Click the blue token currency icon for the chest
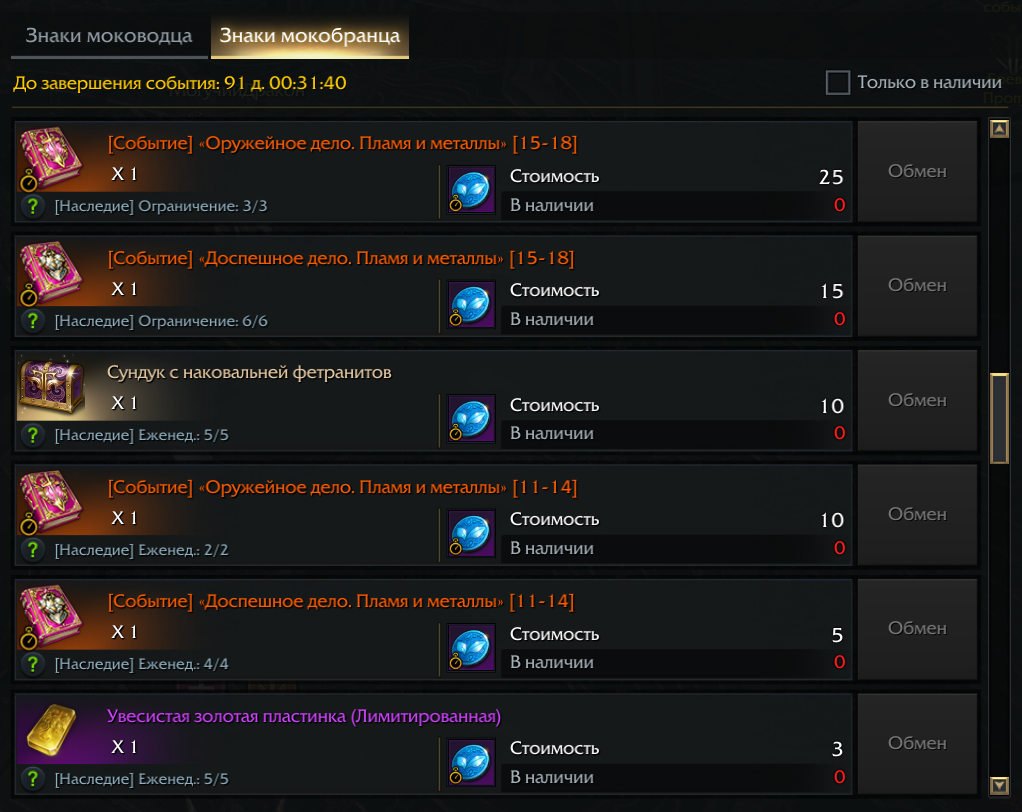 tap(471, 418)
